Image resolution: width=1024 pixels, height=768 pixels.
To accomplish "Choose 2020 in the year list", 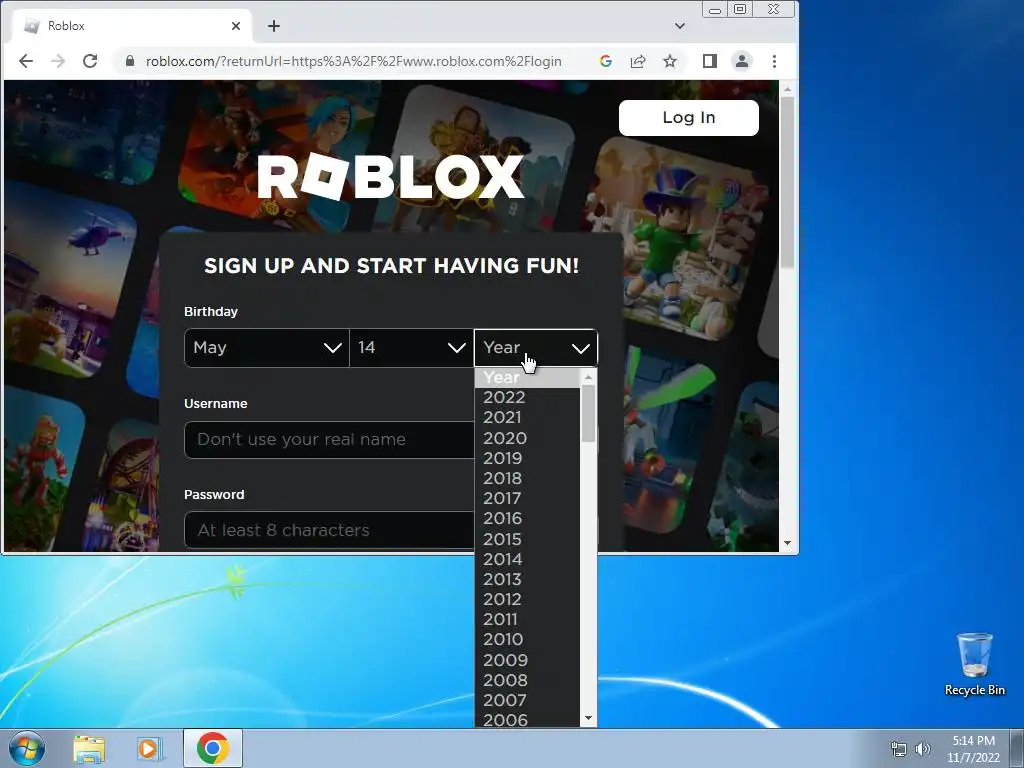I will (x=527, y=438).
